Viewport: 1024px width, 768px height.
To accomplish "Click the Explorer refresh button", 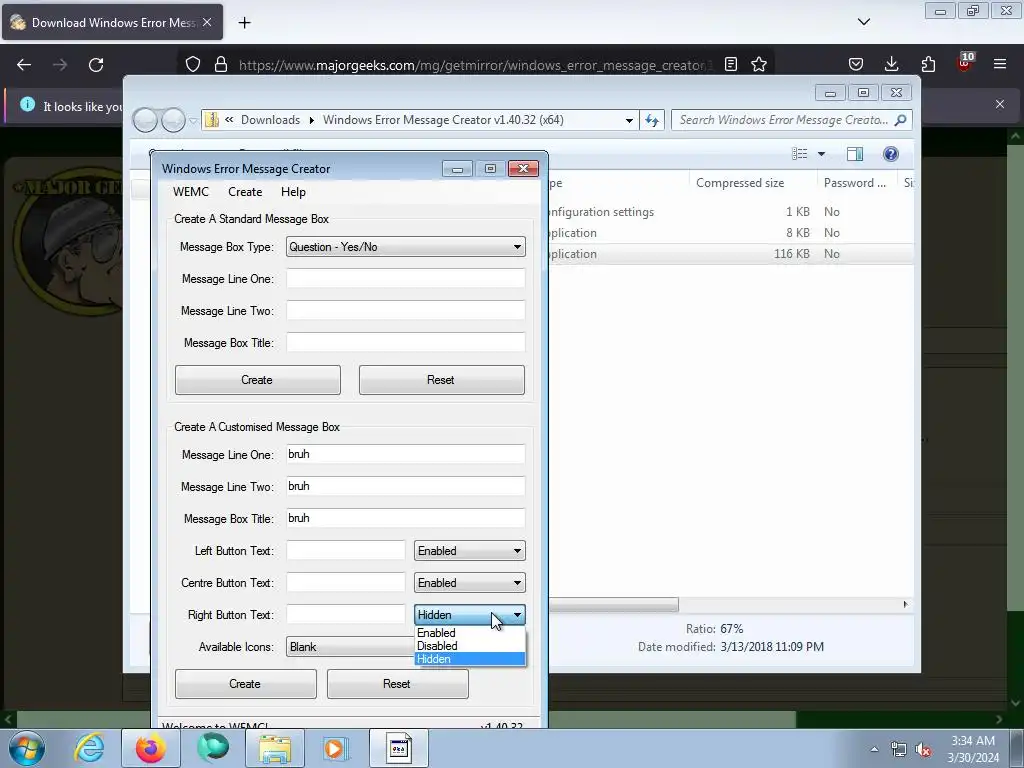I will coord(652,120).
